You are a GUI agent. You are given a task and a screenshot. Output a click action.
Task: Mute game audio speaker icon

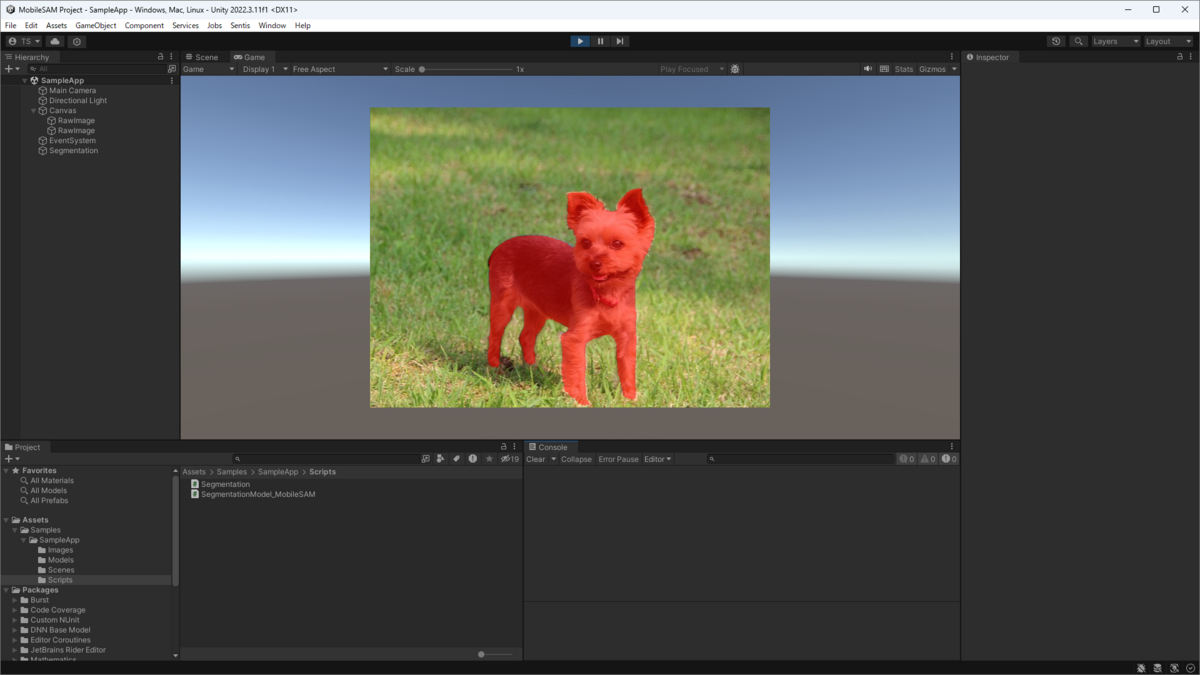(x=868, y=69)
